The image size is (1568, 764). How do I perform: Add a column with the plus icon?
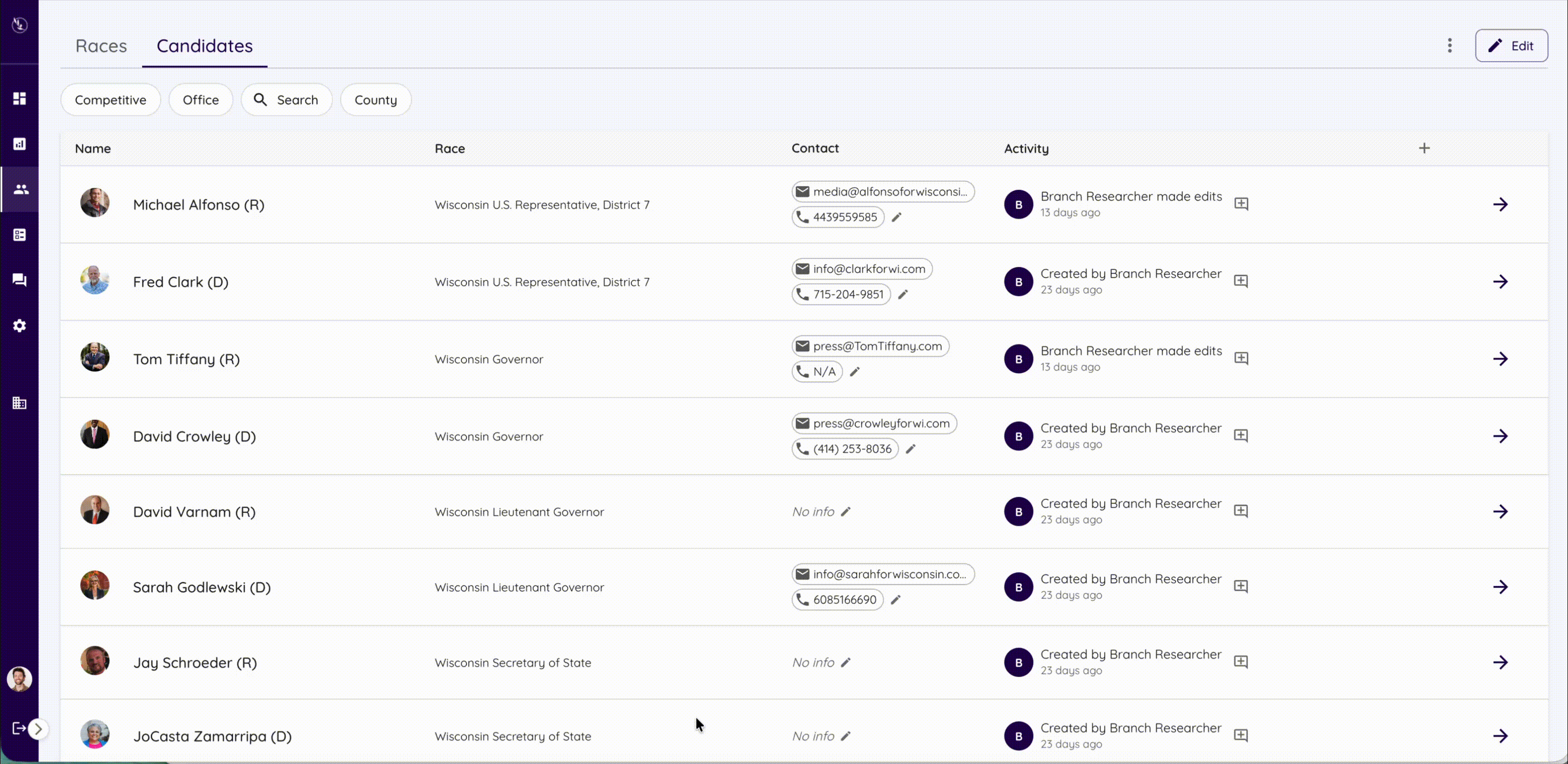point(1424,148)
